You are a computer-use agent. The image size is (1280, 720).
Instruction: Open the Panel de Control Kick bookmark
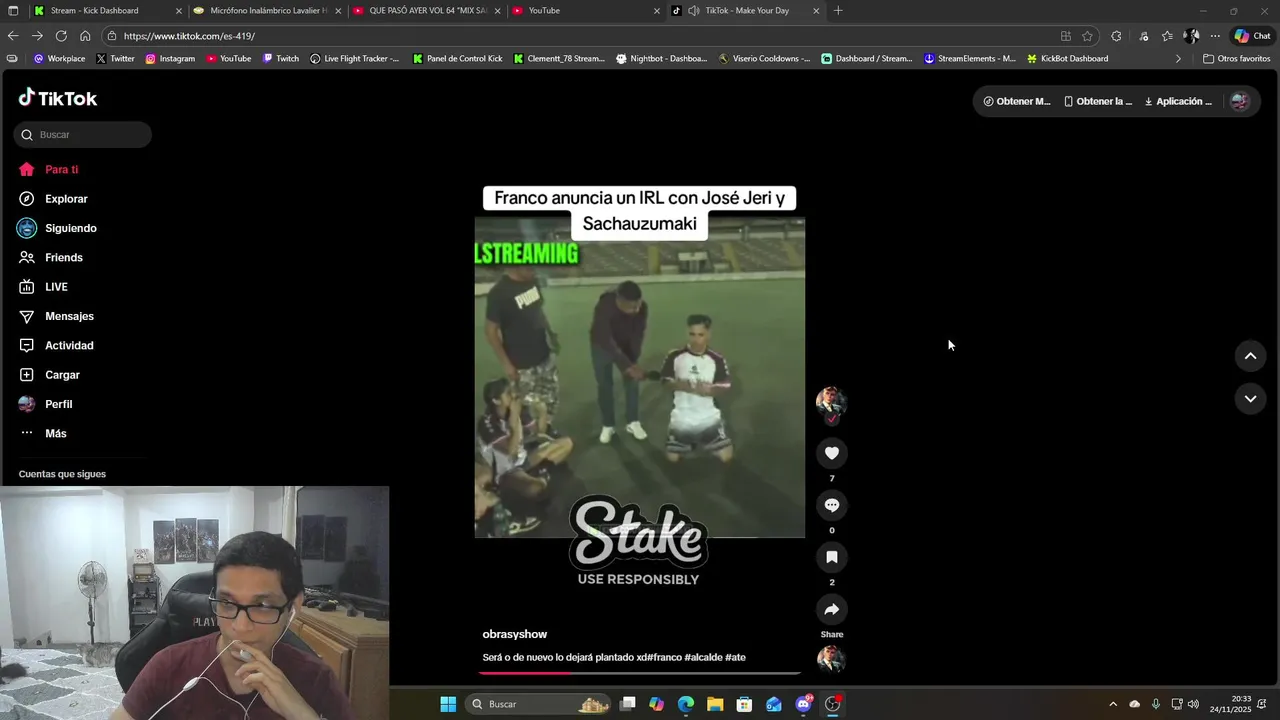[458, 59]
